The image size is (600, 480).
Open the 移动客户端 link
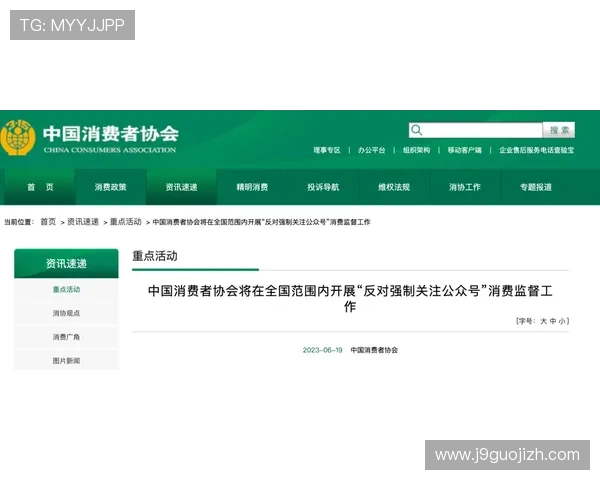pyautogui.click(x=465, y=150)
